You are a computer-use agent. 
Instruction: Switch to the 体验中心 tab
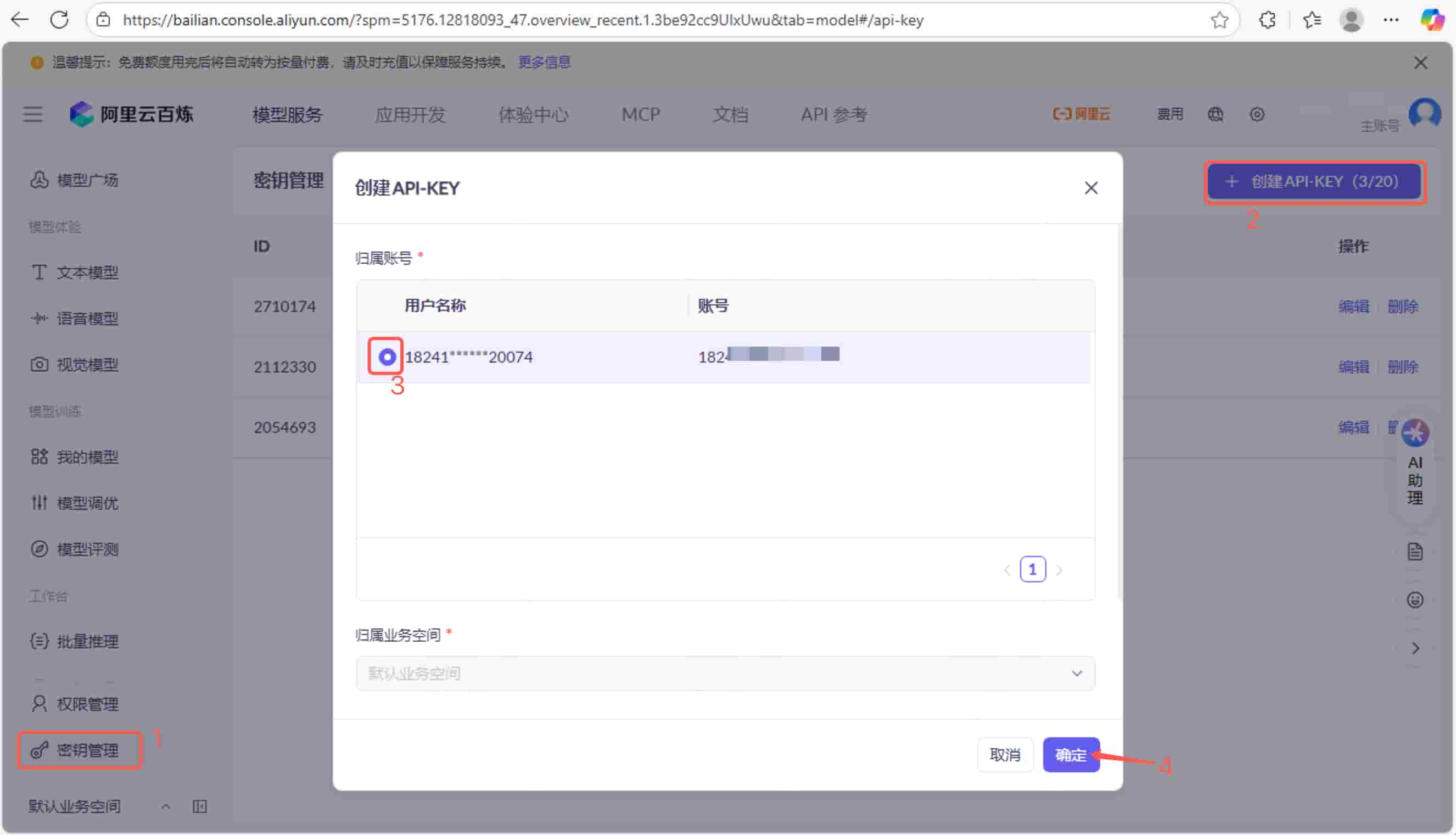pos(534,114)
